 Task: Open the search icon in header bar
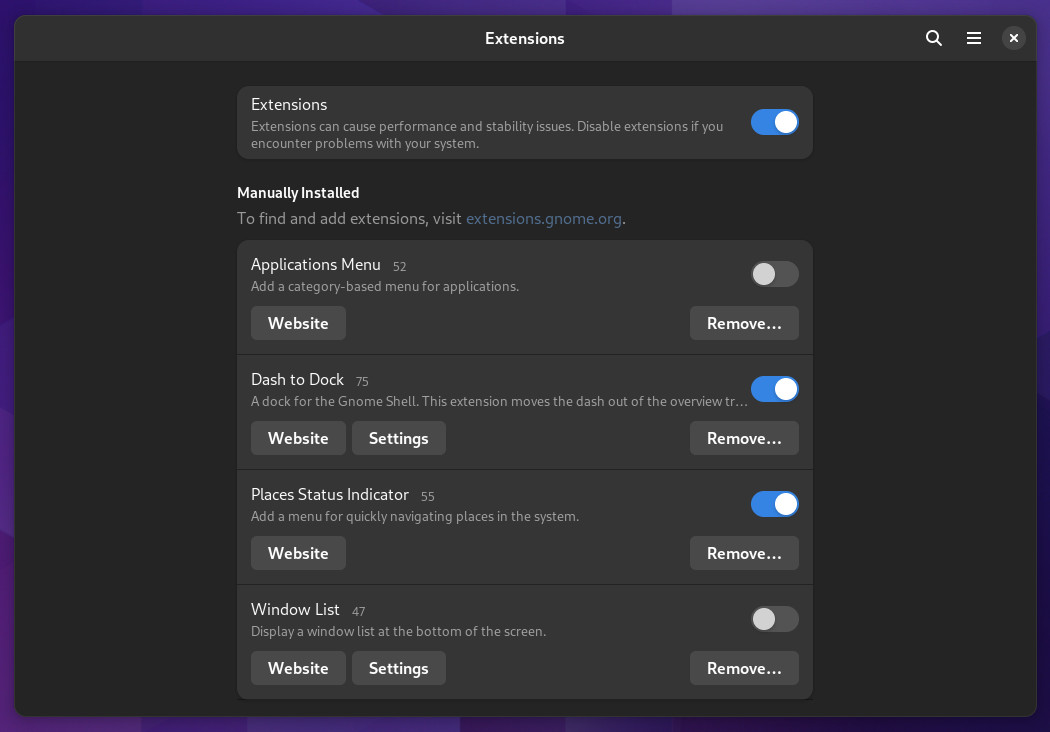933,38
